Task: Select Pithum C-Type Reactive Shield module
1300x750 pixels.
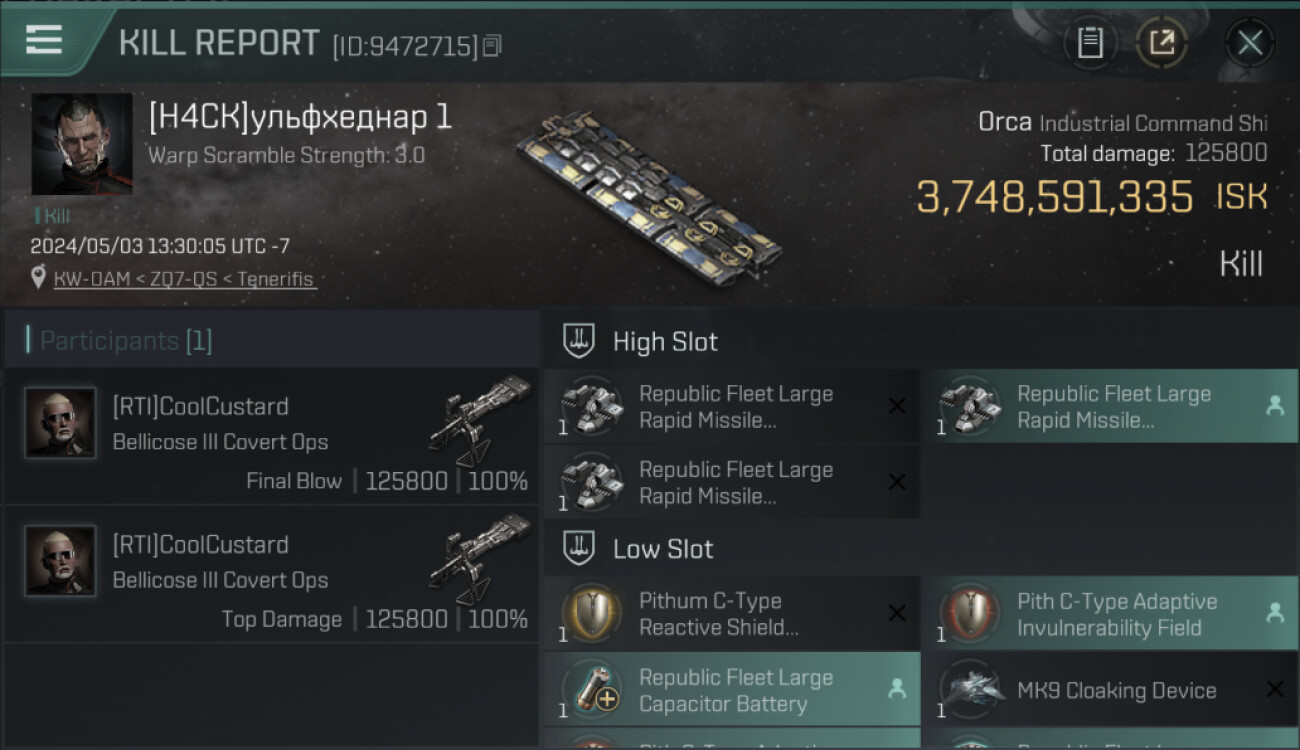Action: (x=731, y=614)
